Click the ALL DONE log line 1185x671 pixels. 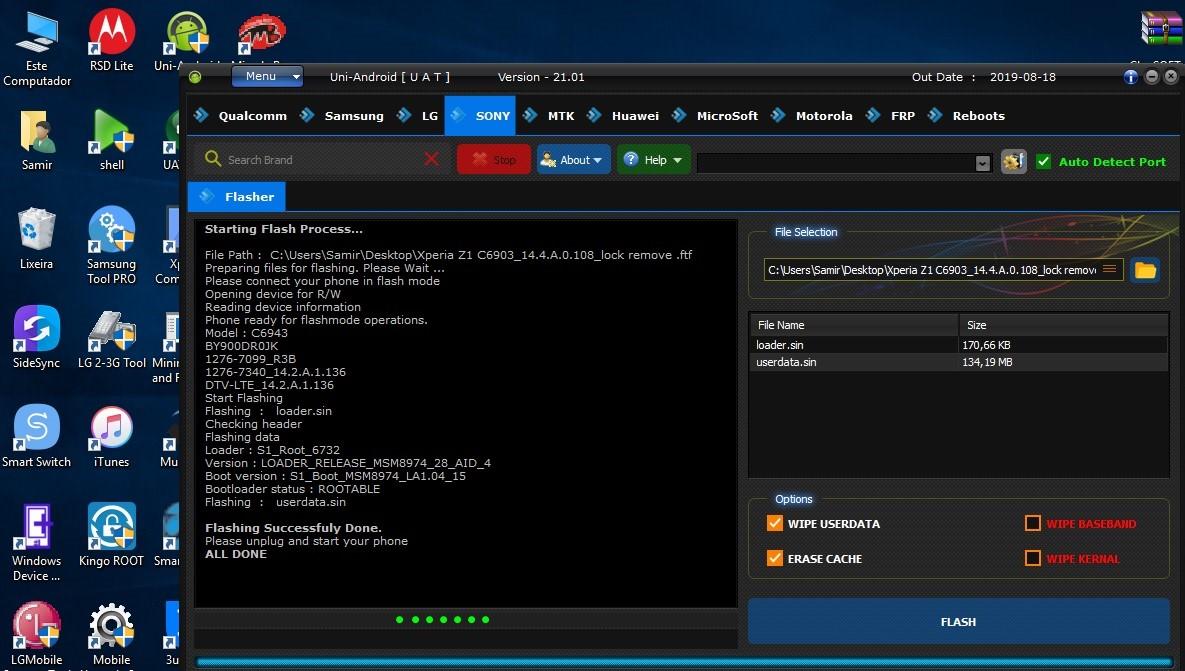[236, 554]
